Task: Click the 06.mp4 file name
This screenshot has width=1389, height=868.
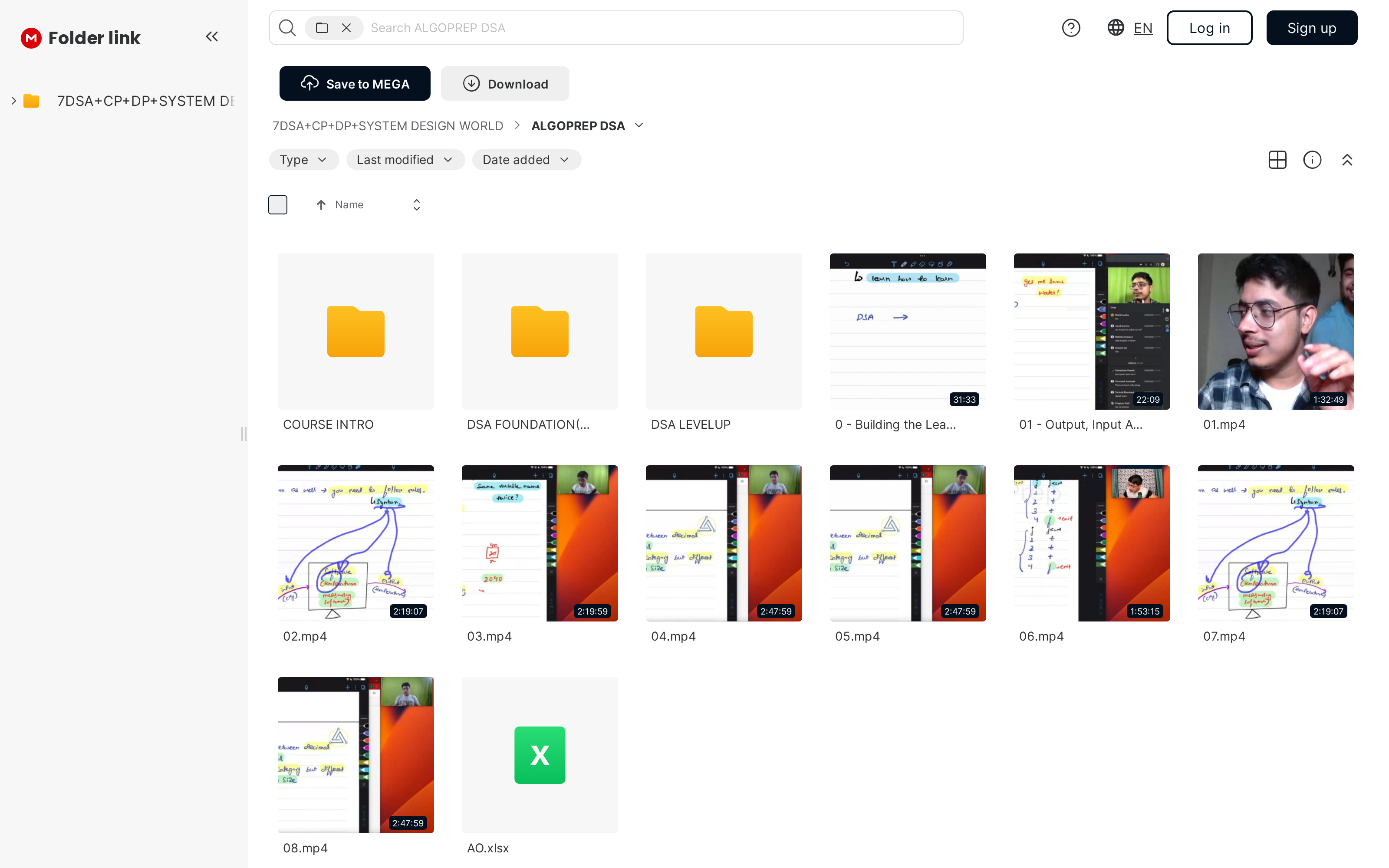Action: click(x=1041, y=636)
